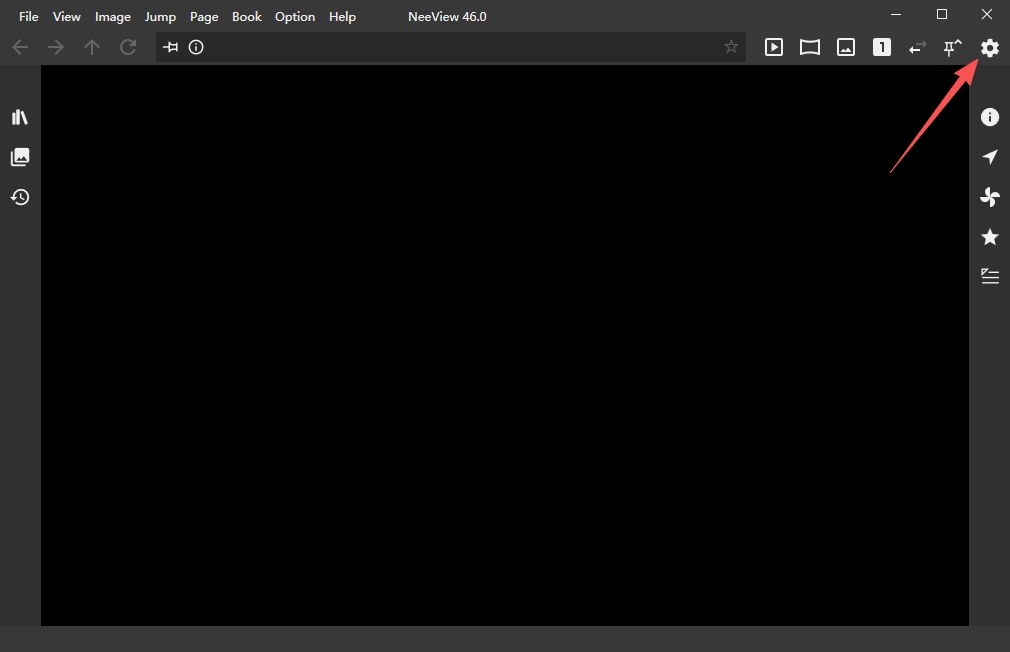Image resolution: width=1010 pixels, height=652 pixels.
Task: Maximize the NeeView window
Action: point(942,14)
